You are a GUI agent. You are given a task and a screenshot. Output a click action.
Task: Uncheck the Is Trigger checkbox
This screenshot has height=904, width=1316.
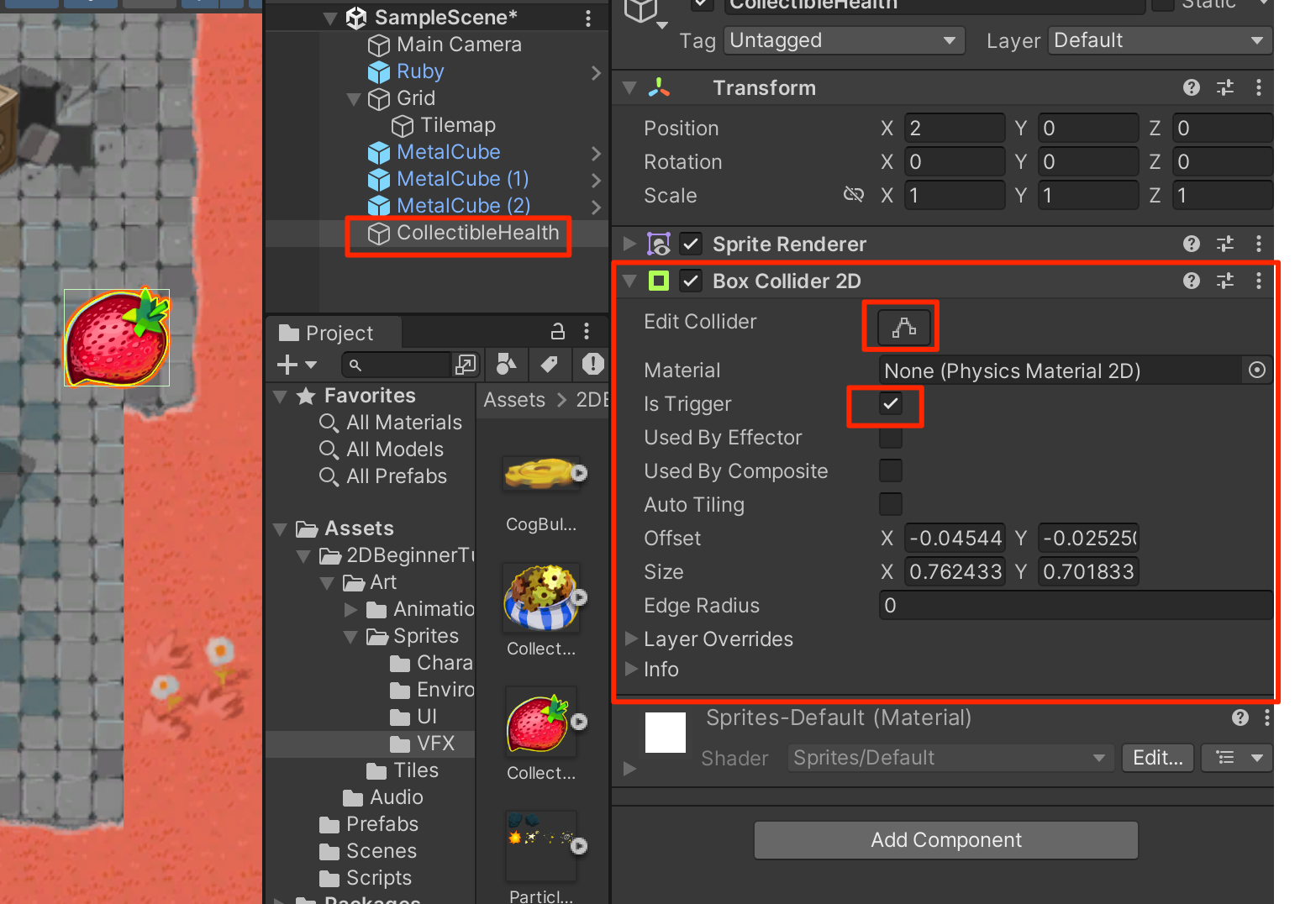[890, 404]
